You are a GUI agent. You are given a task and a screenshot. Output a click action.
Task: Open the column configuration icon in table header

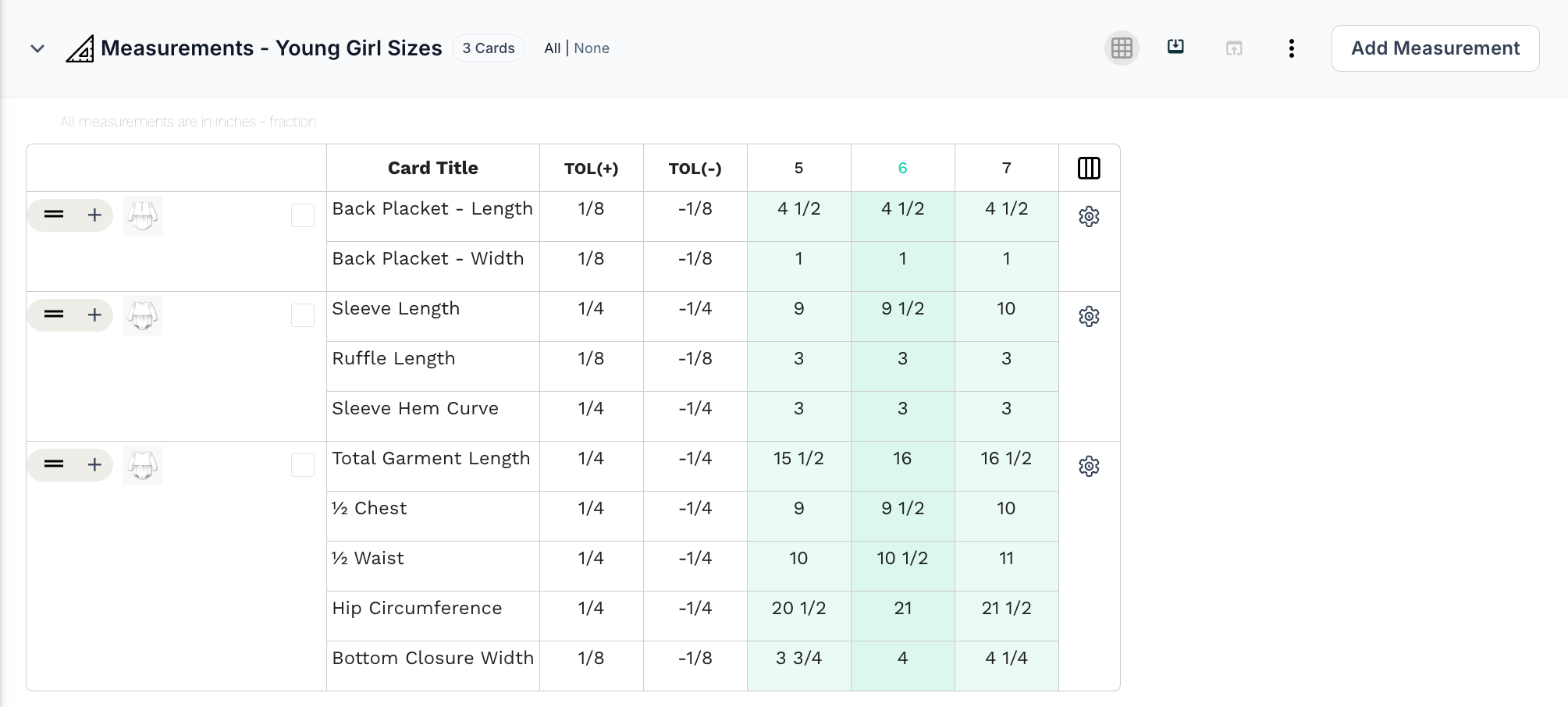[1089, 168]
